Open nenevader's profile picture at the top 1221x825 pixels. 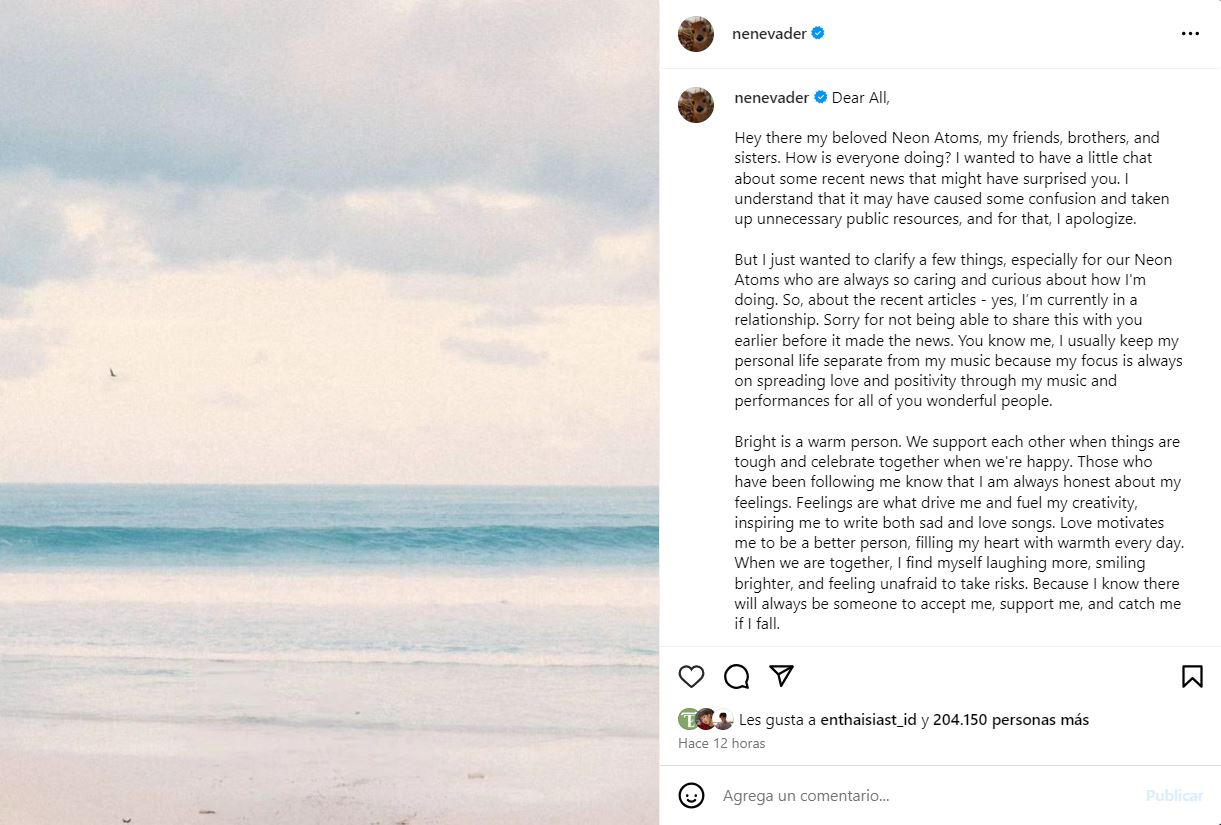[x=695, y=33]
